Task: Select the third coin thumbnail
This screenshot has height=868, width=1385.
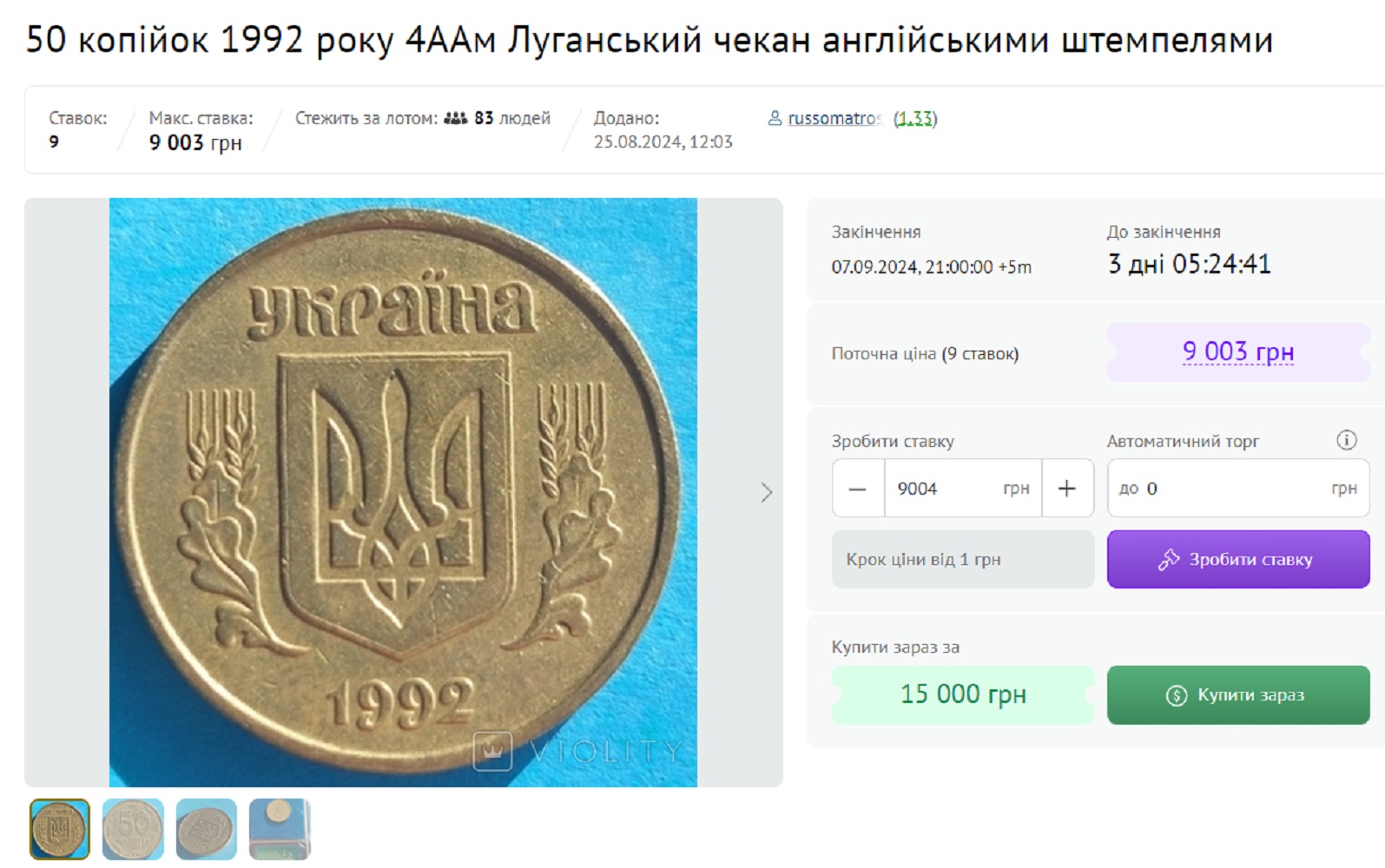Action: (x=206, y=829)
